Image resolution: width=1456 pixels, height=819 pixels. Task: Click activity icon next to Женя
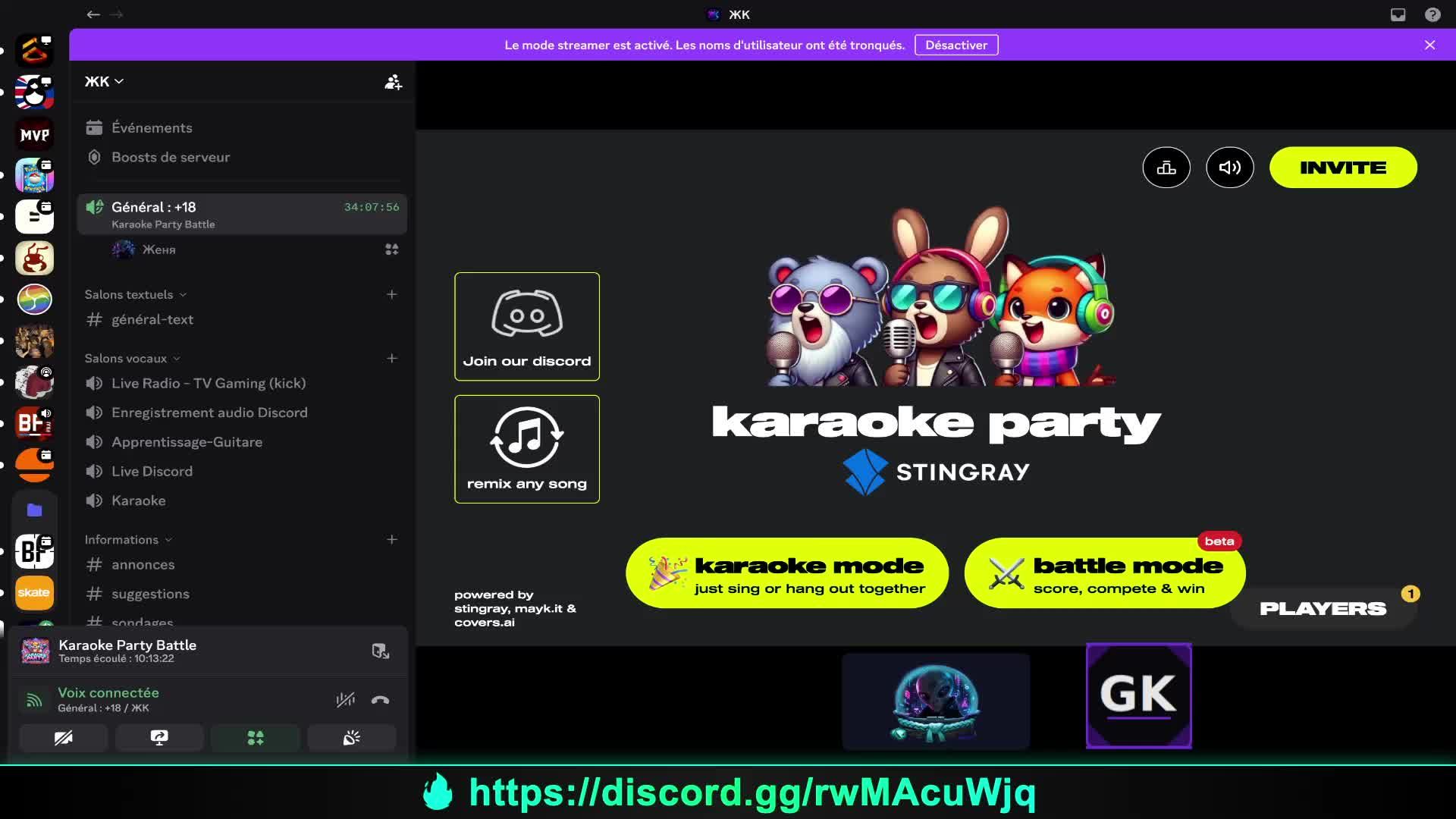click(x=391, y=249)
